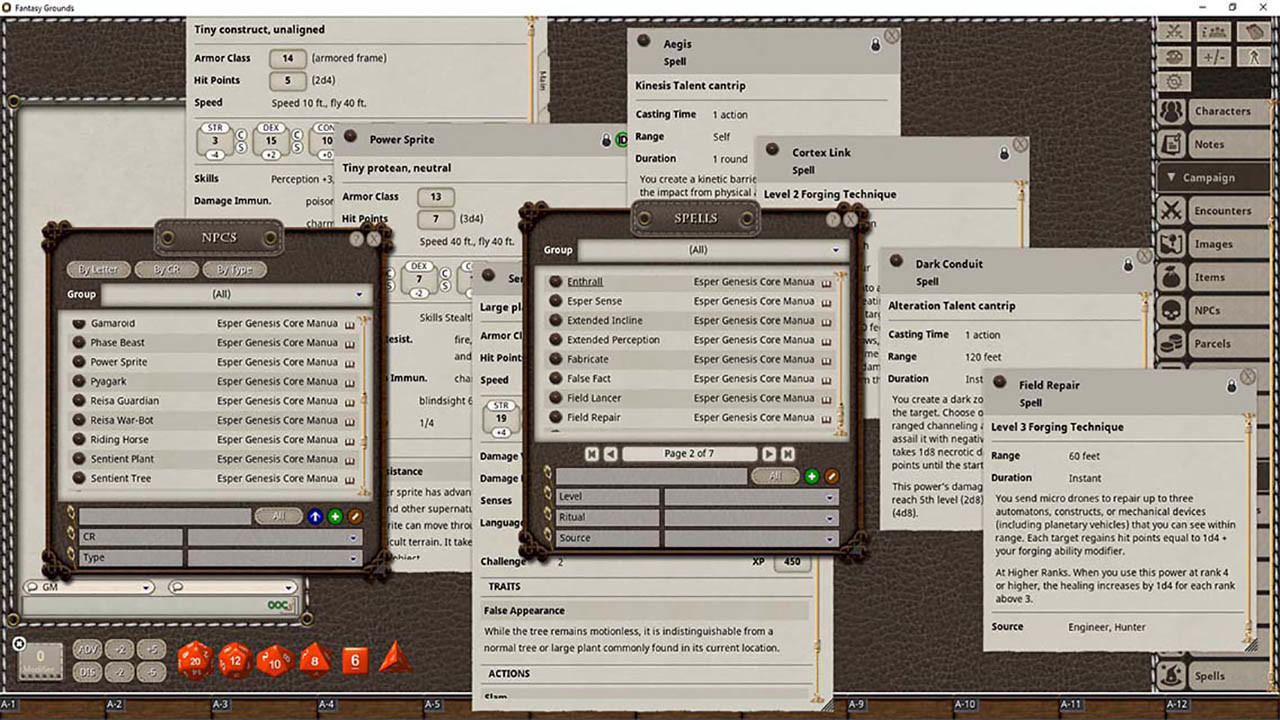Toggle the lock on the Aegis spell window
This screenshot has width=1280, height=720.
tap(875, 43)
